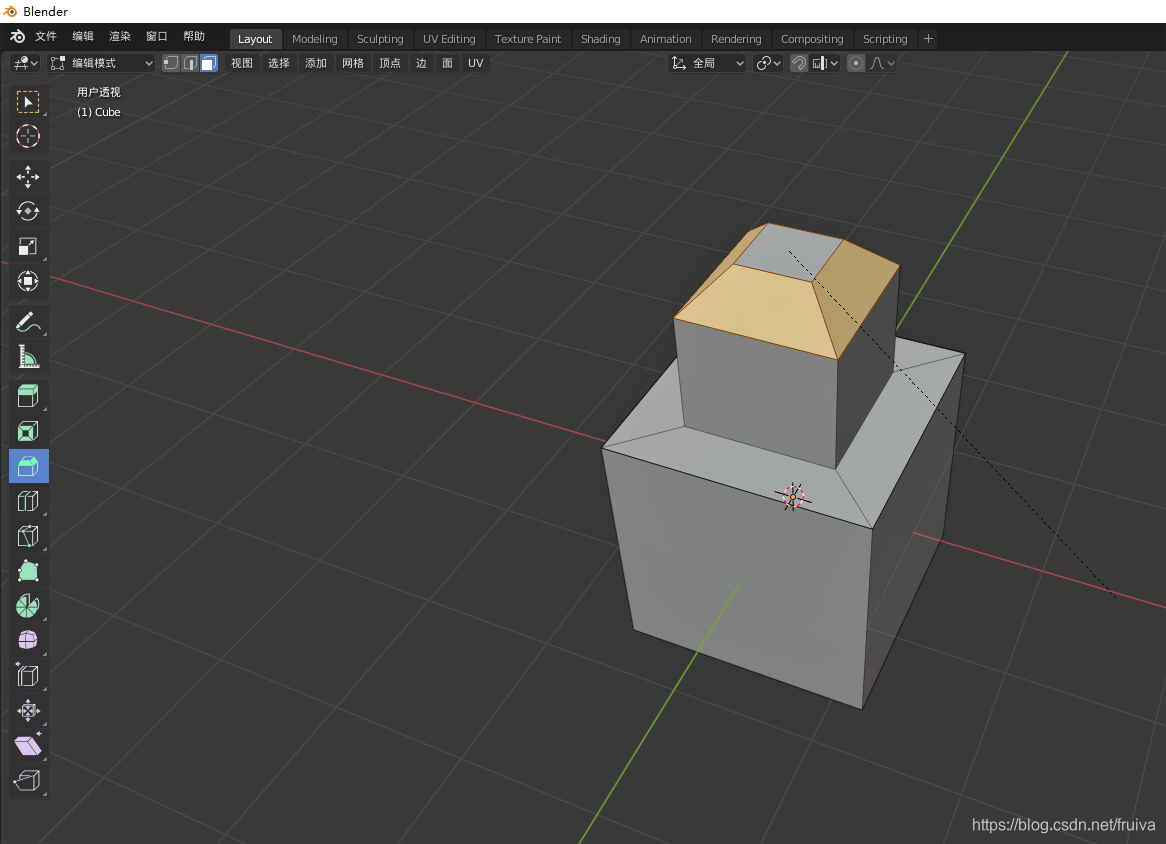Viewport: 1166px width, 844px height.
Task: Open the pivot point dropdown
Action: click(768, 63)
